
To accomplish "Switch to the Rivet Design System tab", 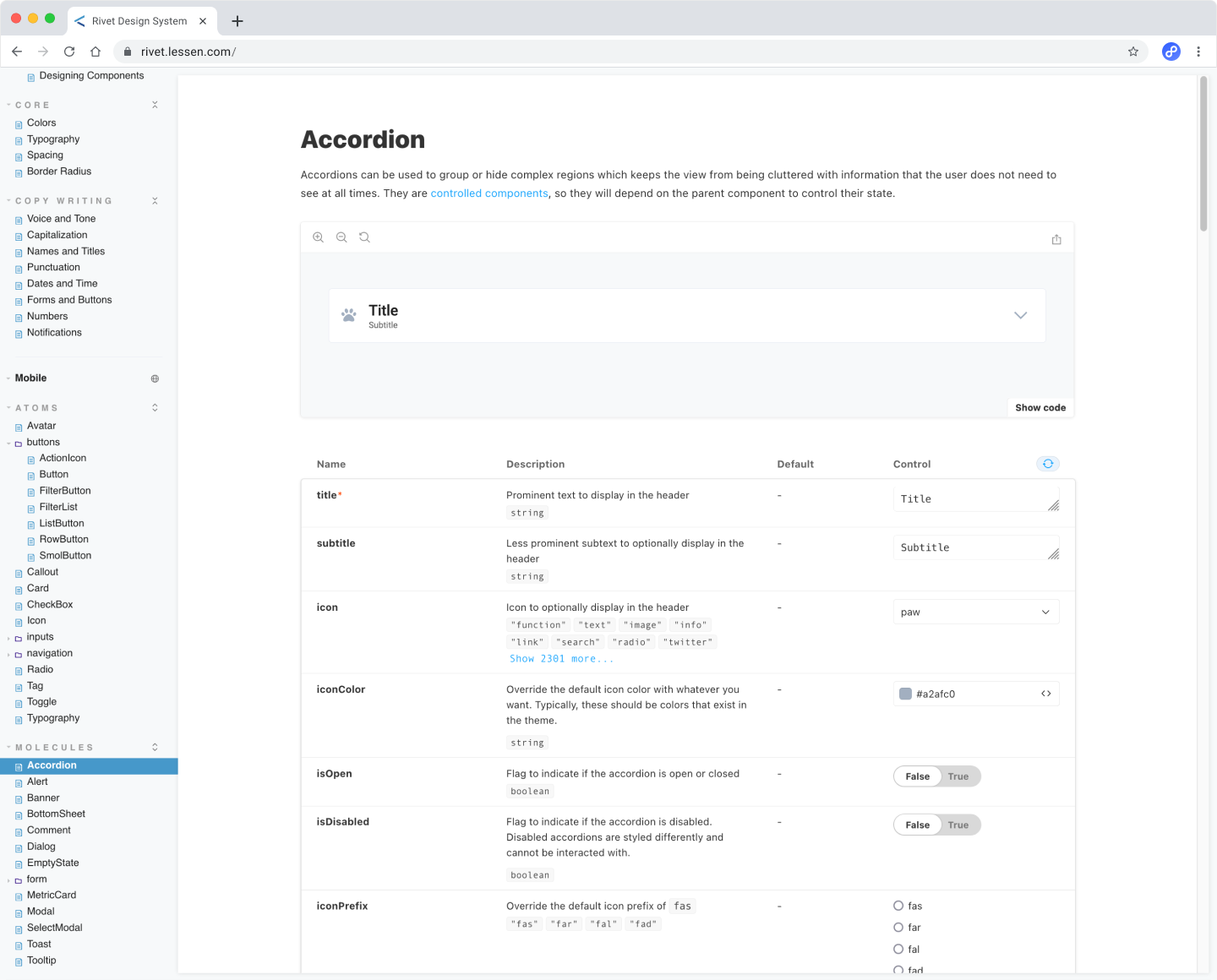I will click(139, 21).
